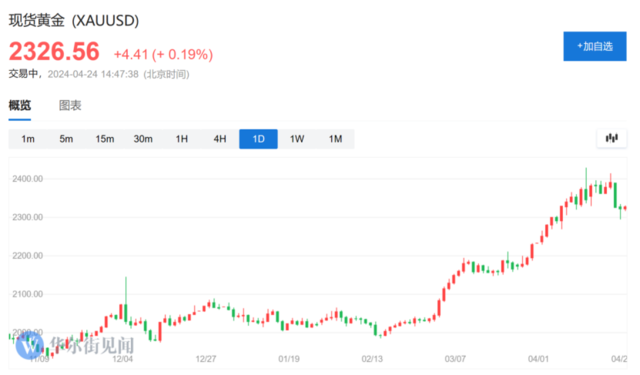640x375 pixels.
Task: Select the 5m timeframe
Action: click(66, 139)
